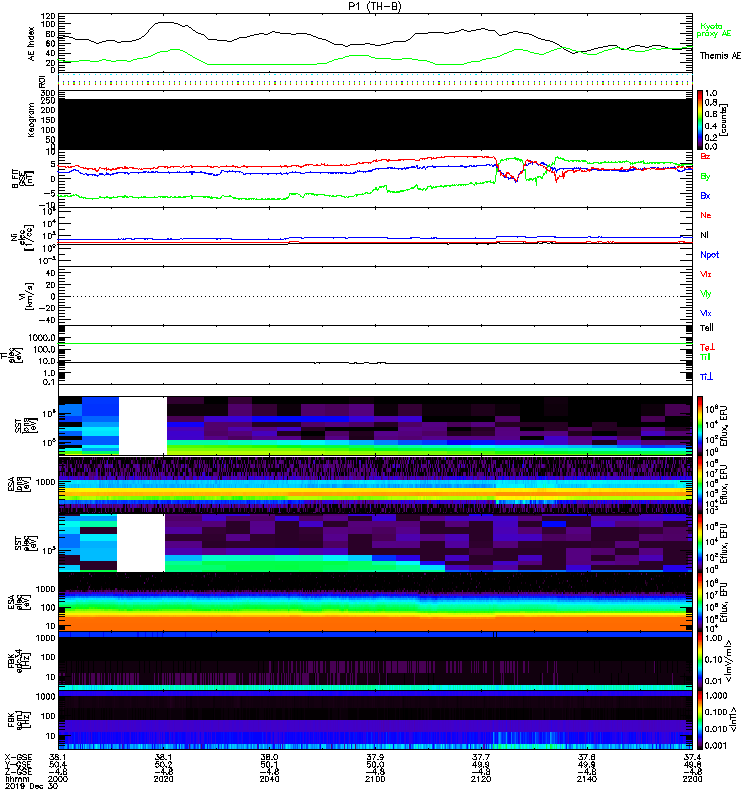Select the black Ni legend entry
The height and width of the screenshot is (800, 750).
click(x=704, y=235)
